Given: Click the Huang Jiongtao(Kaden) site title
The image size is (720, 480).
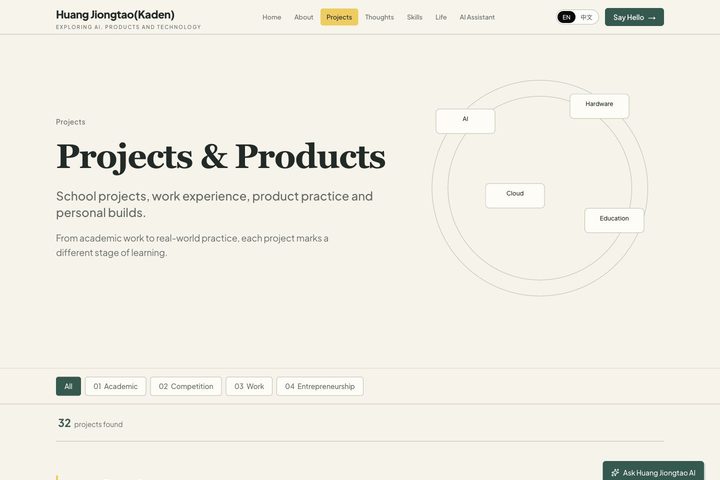Looking at the screenshot, I should [x=115, y=15].
